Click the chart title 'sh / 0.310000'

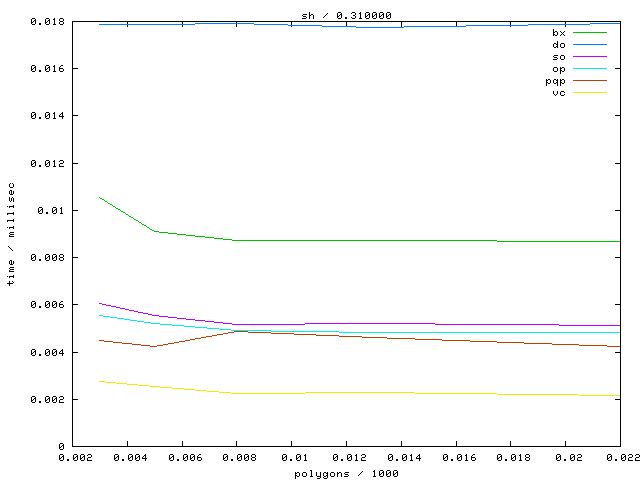click(x=346, y=14)
